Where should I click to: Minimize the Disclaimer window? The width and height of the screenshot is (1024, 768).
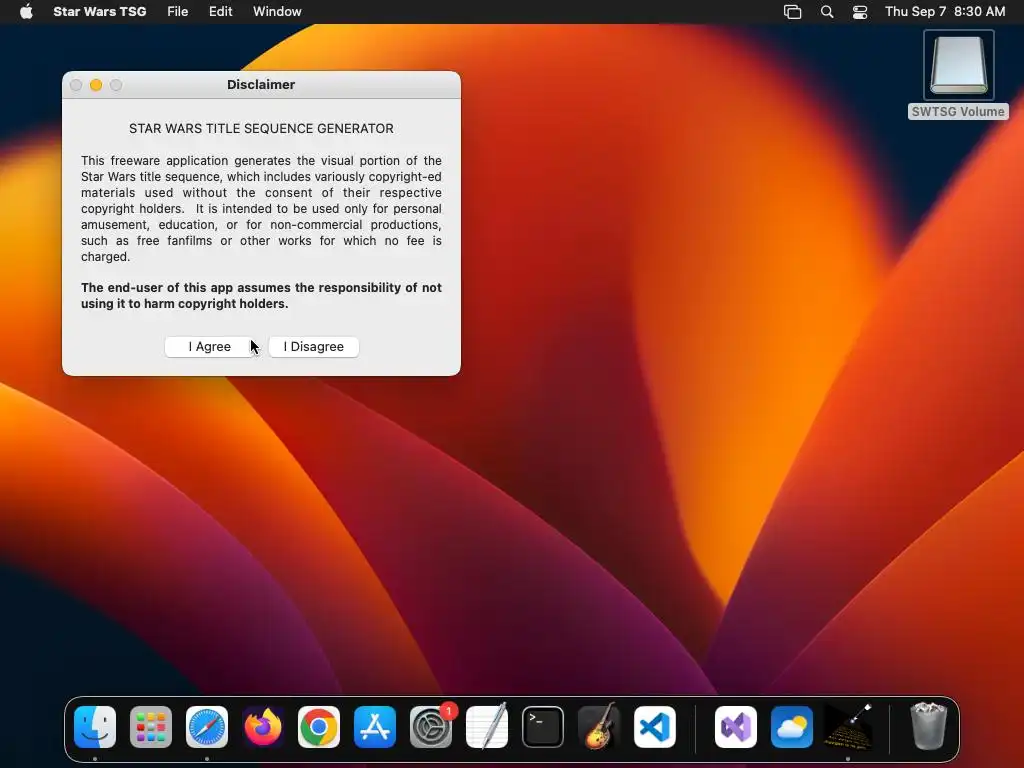[x=96, y=85]
